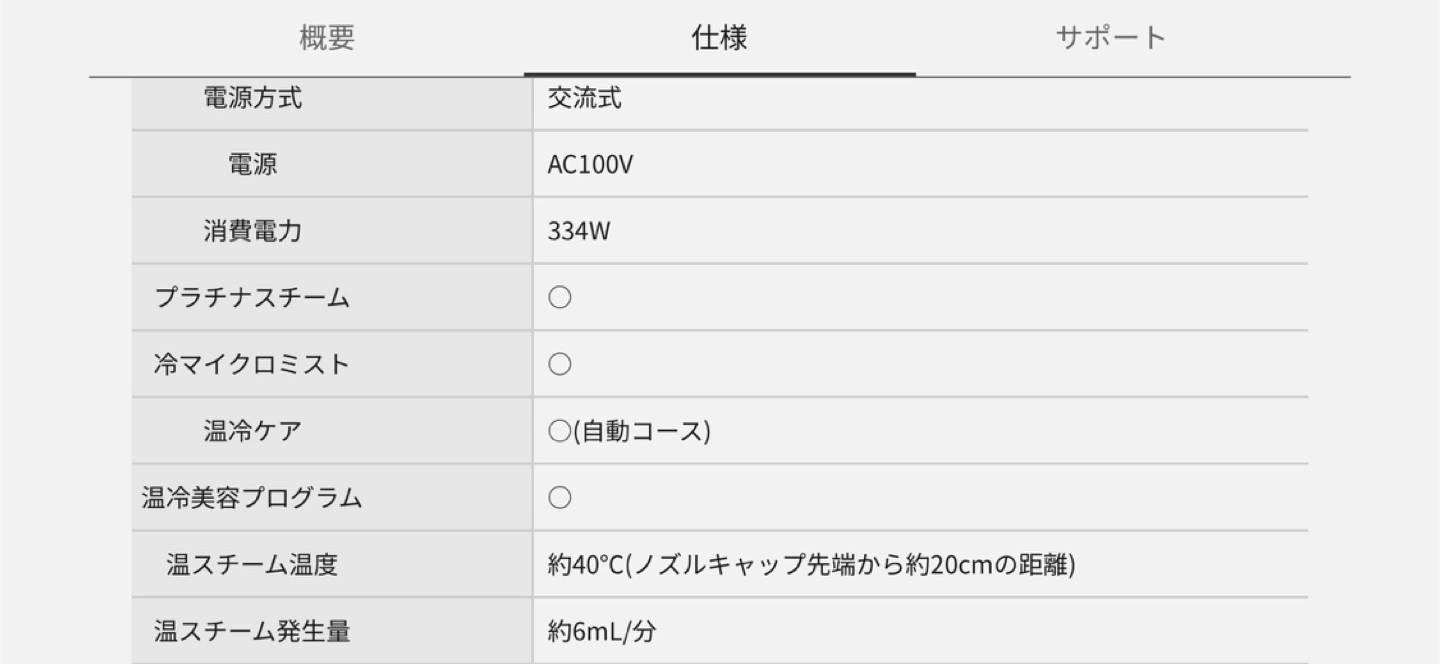The height and width of the screenshot is (664, 1440).
Task: Click the 温冷ケア label
Action: pos(253,431)
